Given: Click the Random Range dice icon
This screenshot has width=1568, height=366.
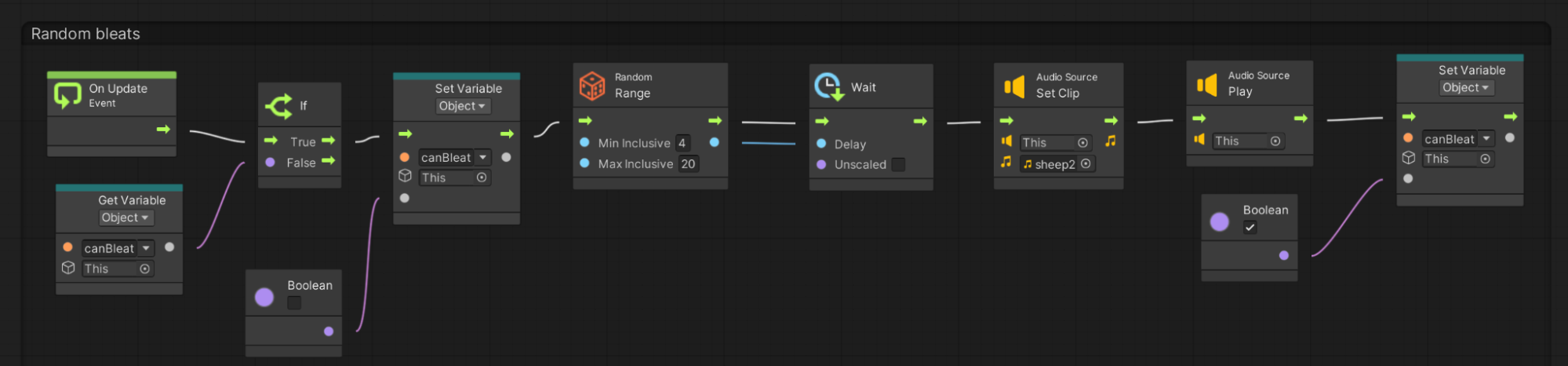Looking at the screenshot, I should tap(592, 86).
